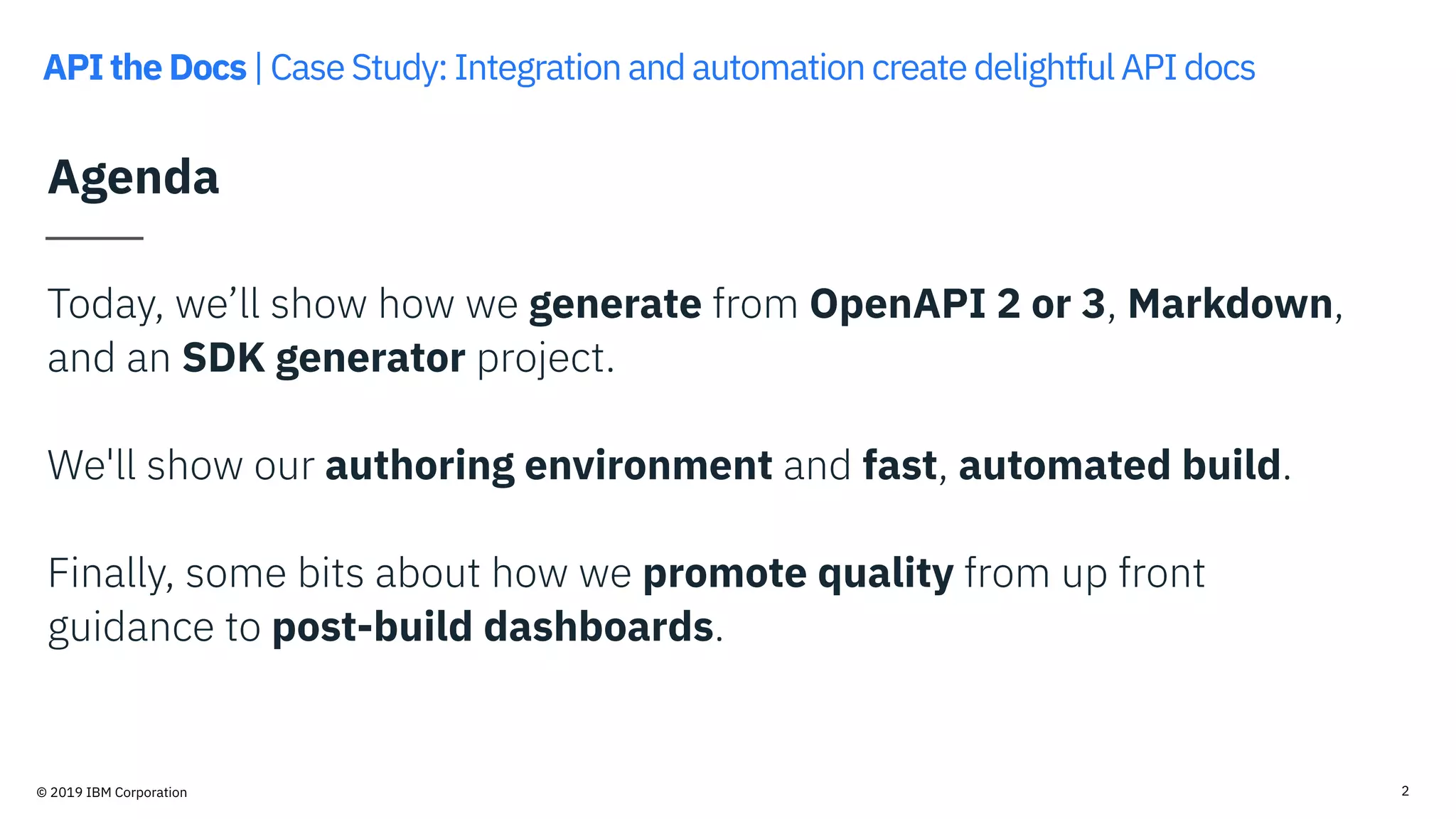Click the bold "promote quality" phrase
Image resolution: width=1456 pixels, height=819 pixels.
point(798,574)
